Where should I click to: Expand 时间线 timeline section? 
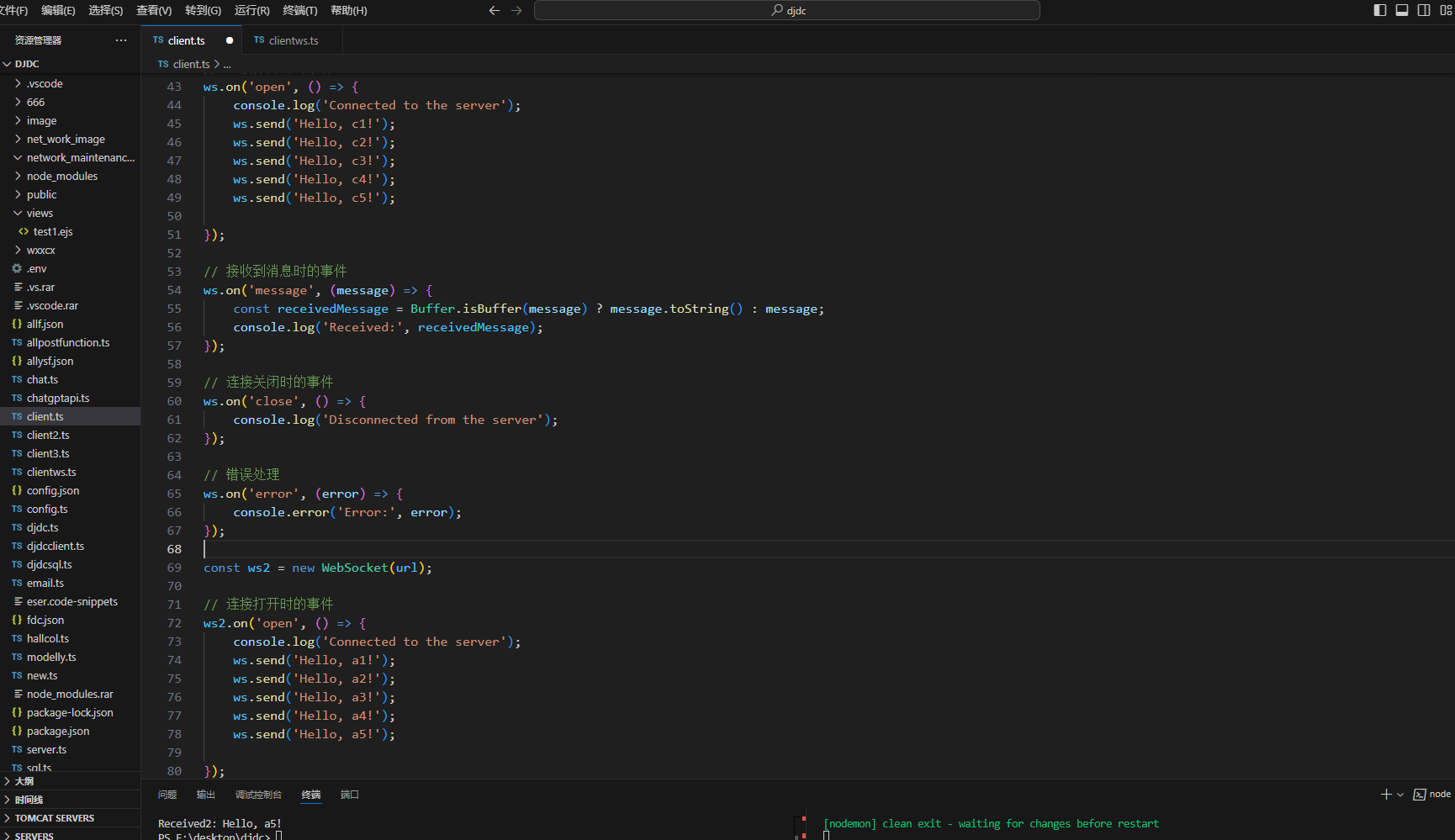click(70, 800)
